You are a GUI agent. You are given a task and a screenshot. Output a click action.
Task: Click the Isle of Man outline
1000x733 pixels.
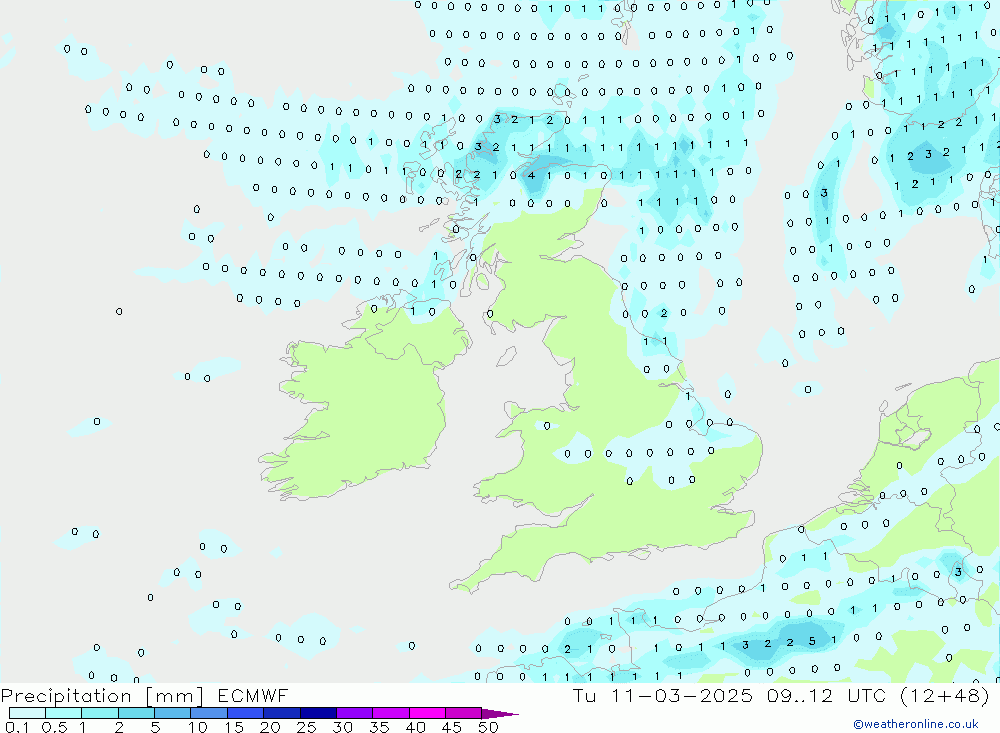506,357
